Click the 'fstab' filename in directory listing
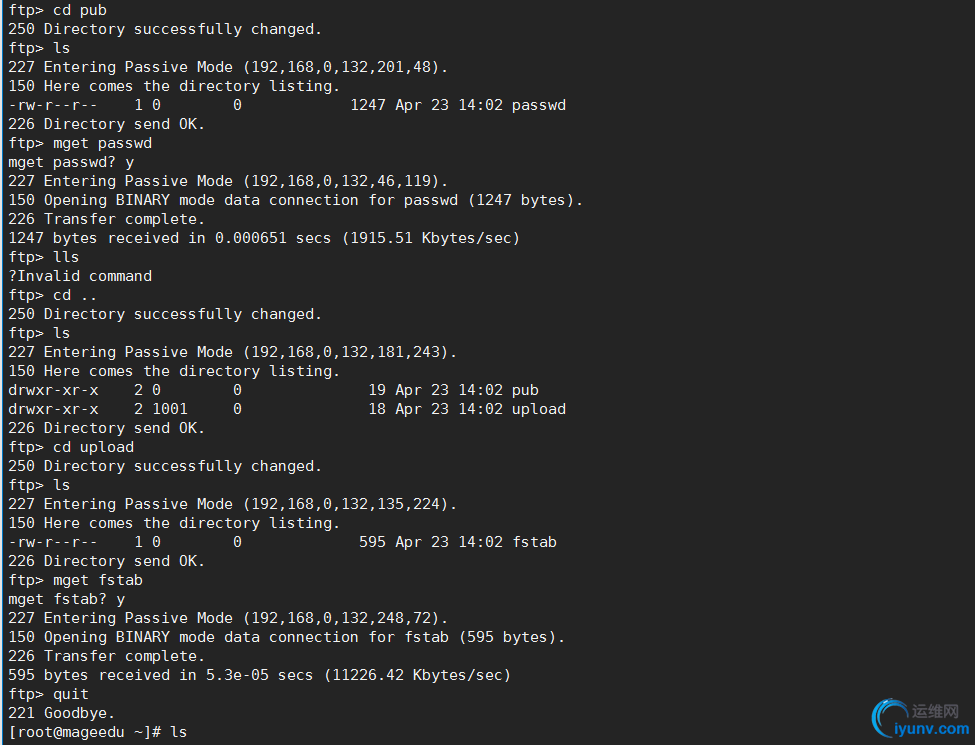Viewport: 975px width, 745px height. coord(534,542)
